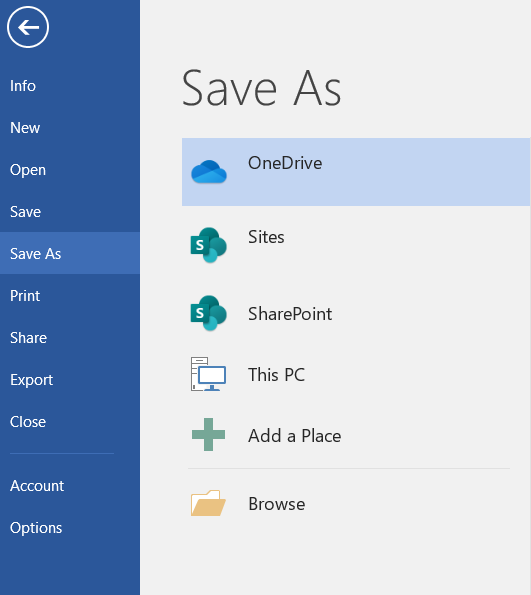
Task: Click the Browse folder icon
Action: tap(208, 503)
